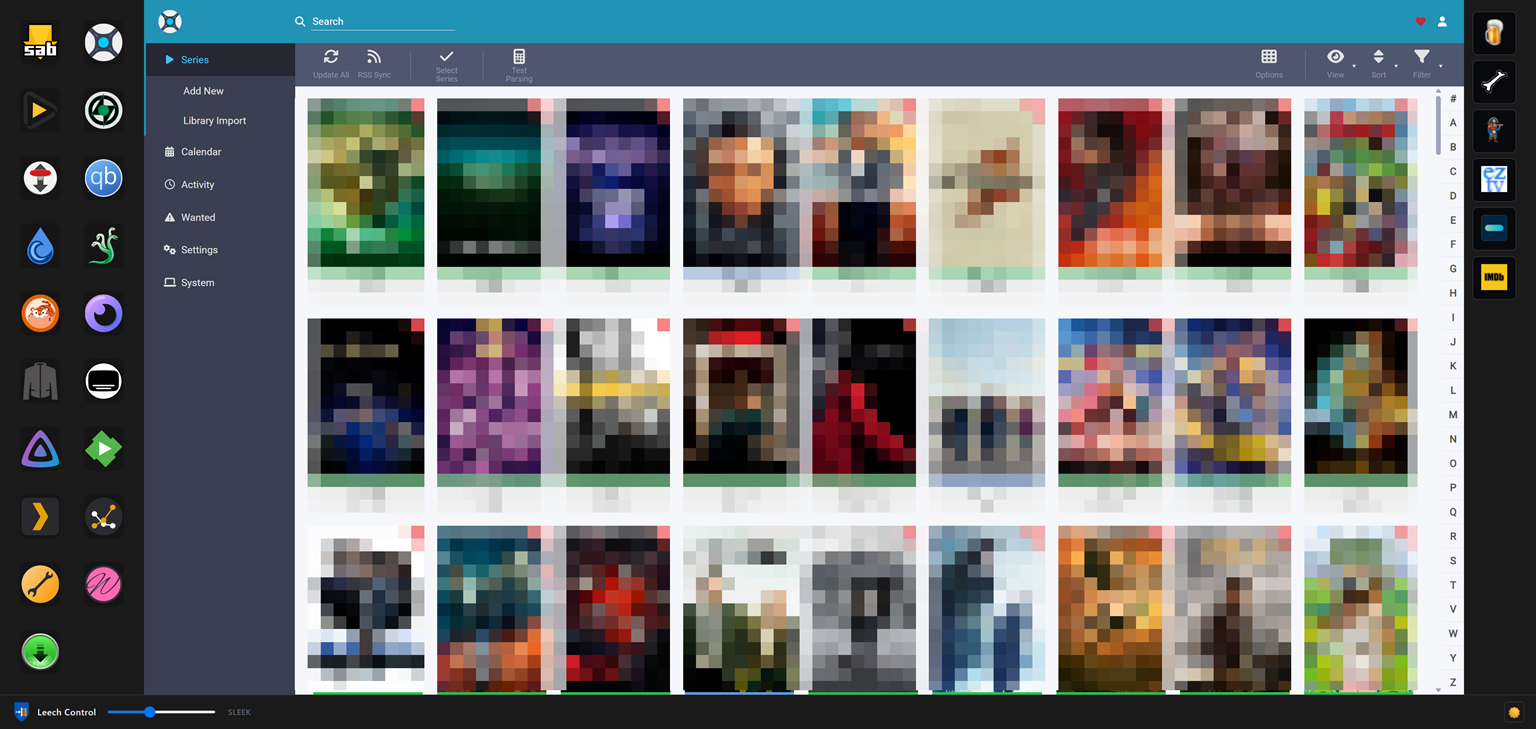Click Select Series toolbar button

(446, 65)
